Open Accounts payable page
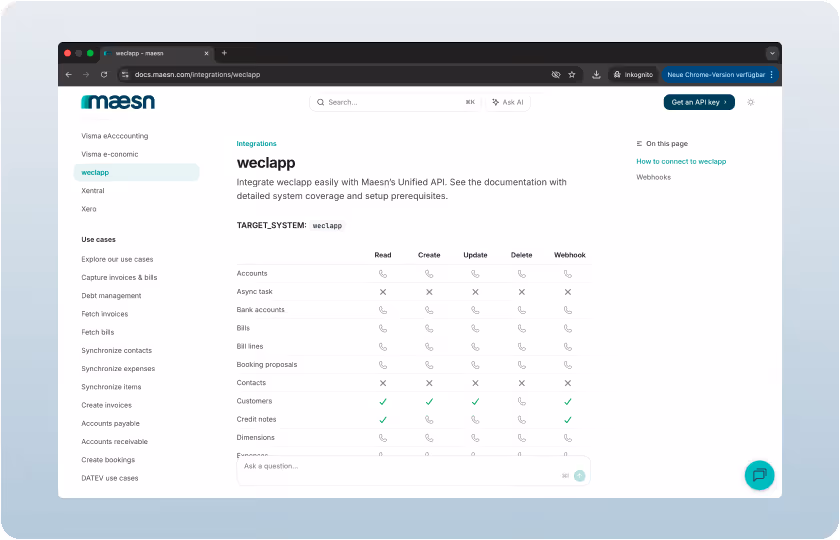 click(110, 423)
